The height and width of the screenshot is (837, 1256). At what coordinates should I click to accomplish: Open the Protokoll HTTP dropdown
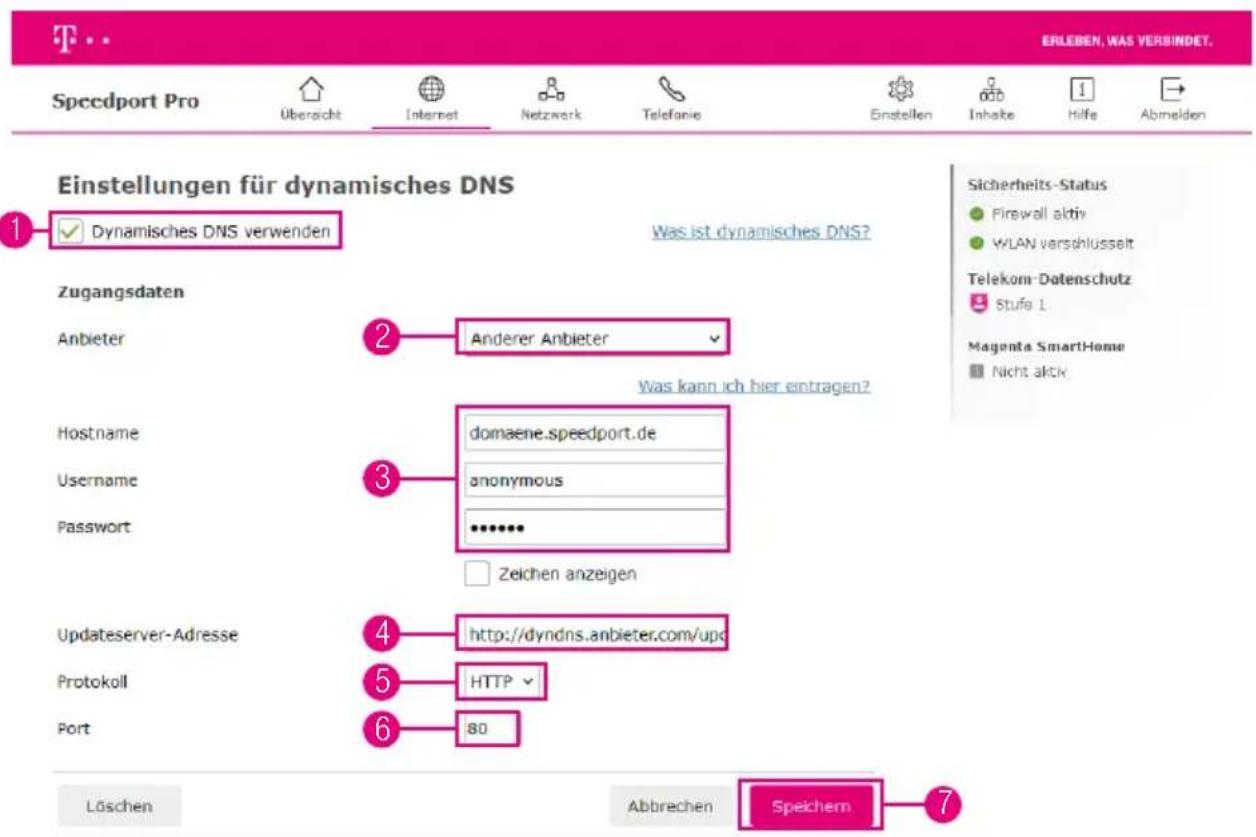tap(503, 681)
